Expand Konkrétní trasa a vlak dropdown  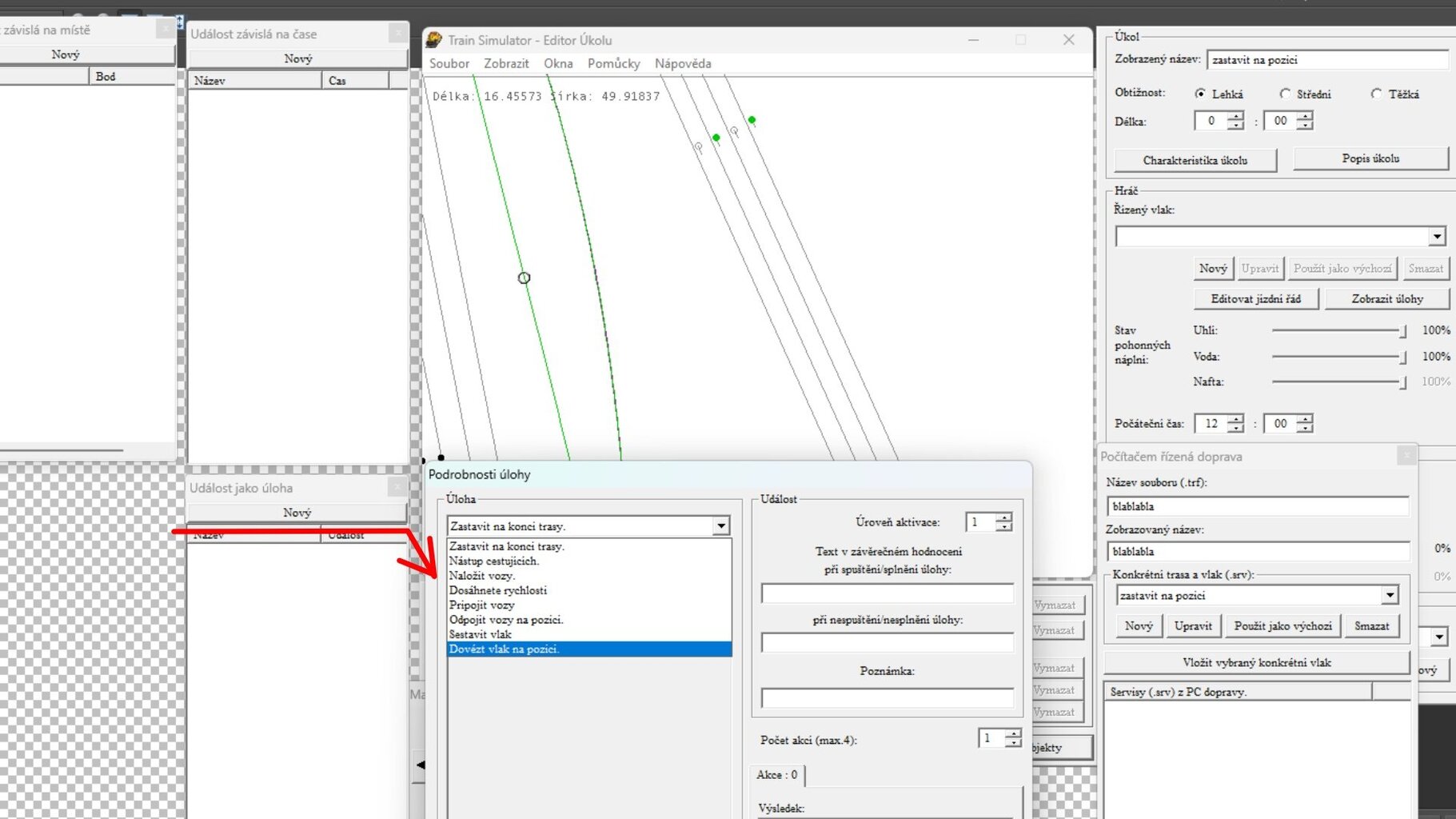pyautogui.click(x=1390, y=595)
